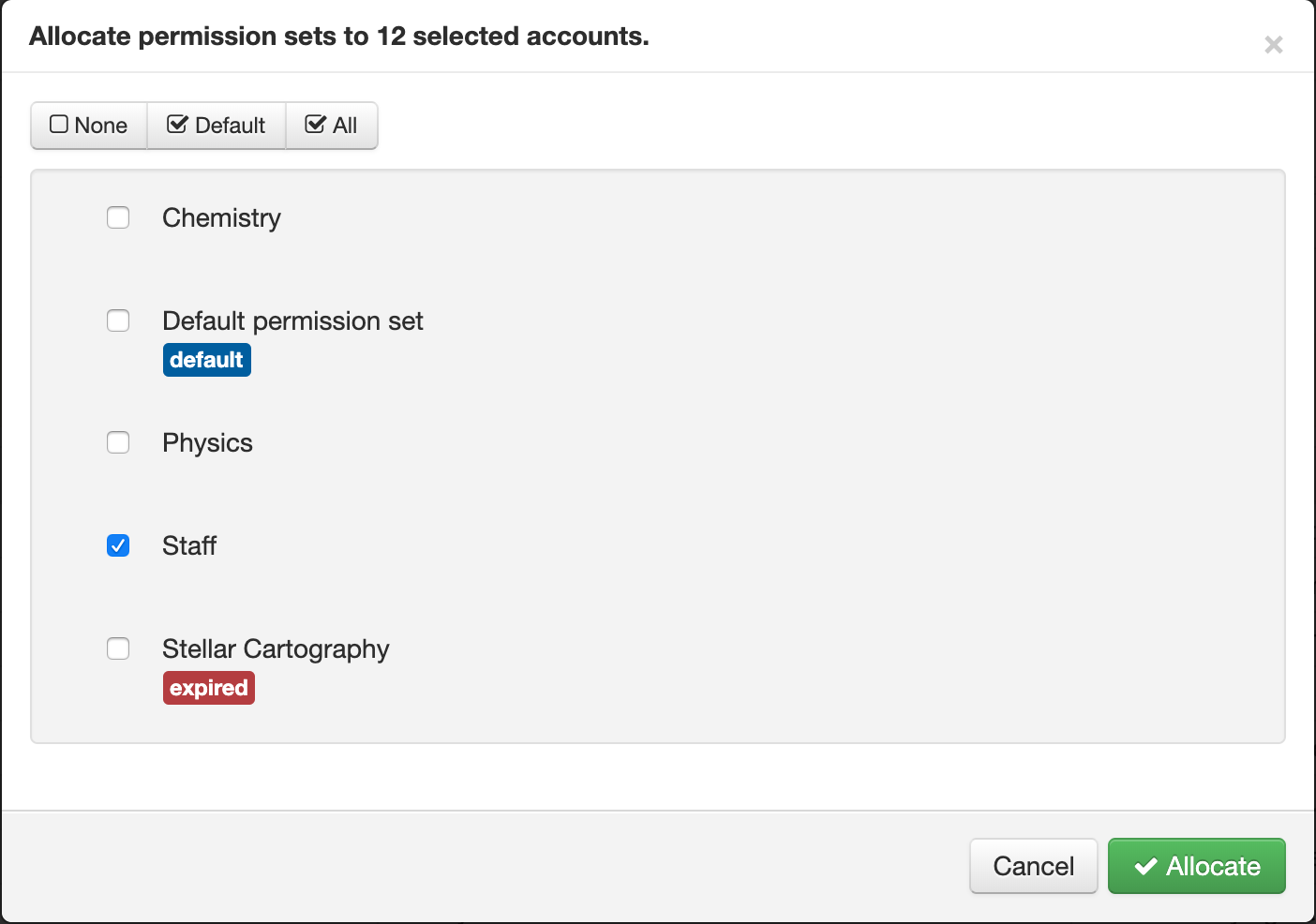Click the checked-box icon beside All
1316x924 pixels.
coord(316,125)
